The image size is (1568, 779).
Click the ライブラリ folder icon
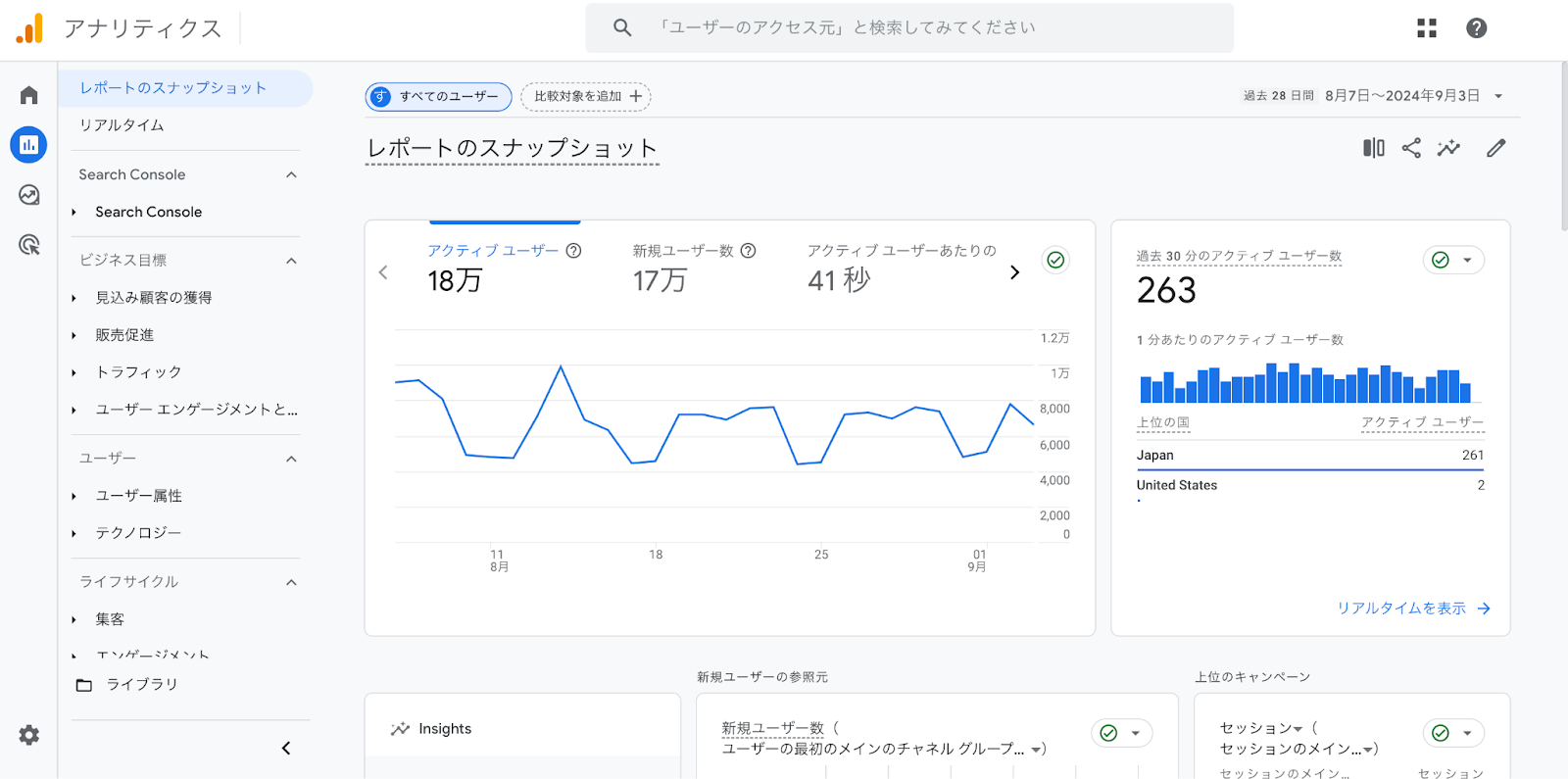click(x=84, y=685)
